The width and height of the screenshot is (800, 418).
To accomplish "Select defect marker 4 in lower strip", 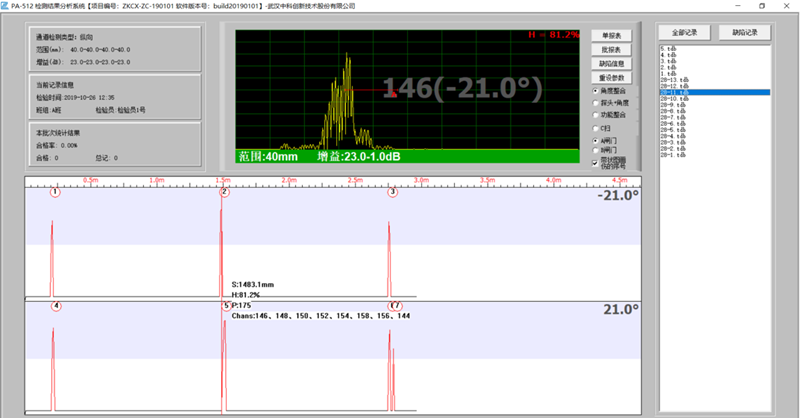I will [55, 306].
